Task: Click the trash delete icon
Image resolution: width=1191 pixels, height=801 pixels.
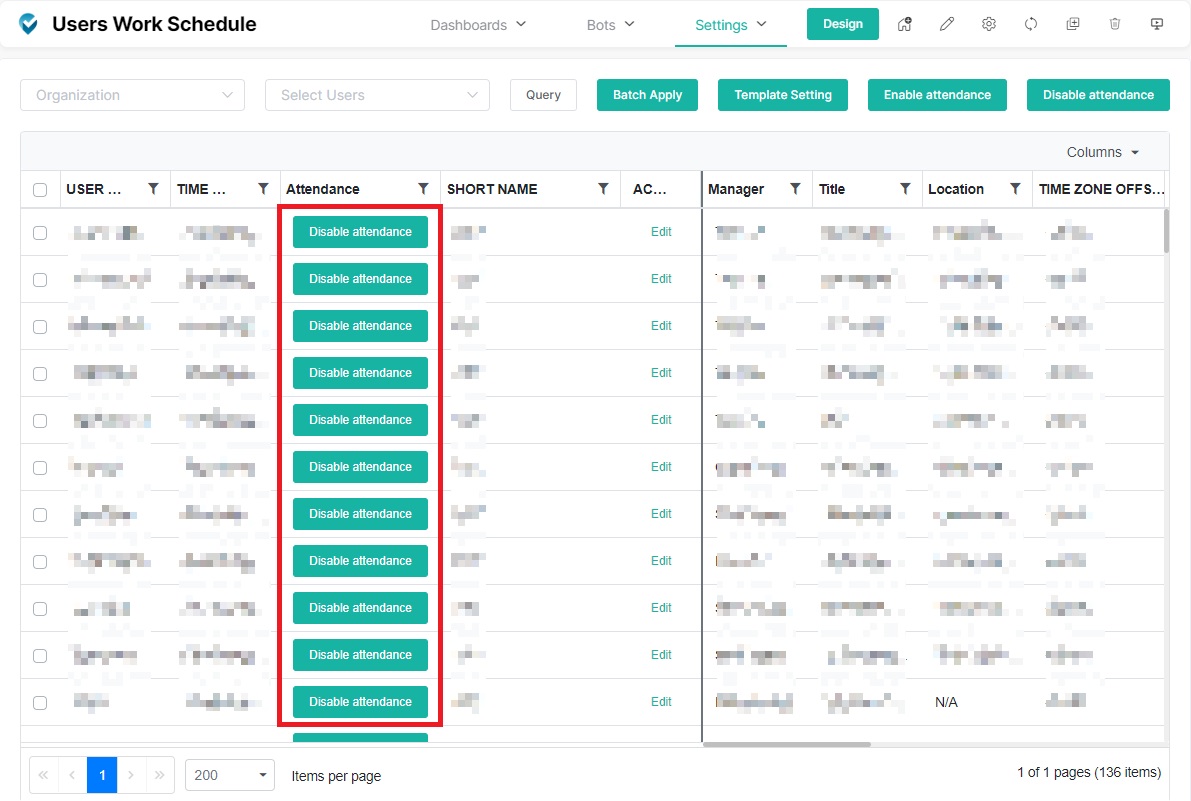Action: [x=1115, y=24]
